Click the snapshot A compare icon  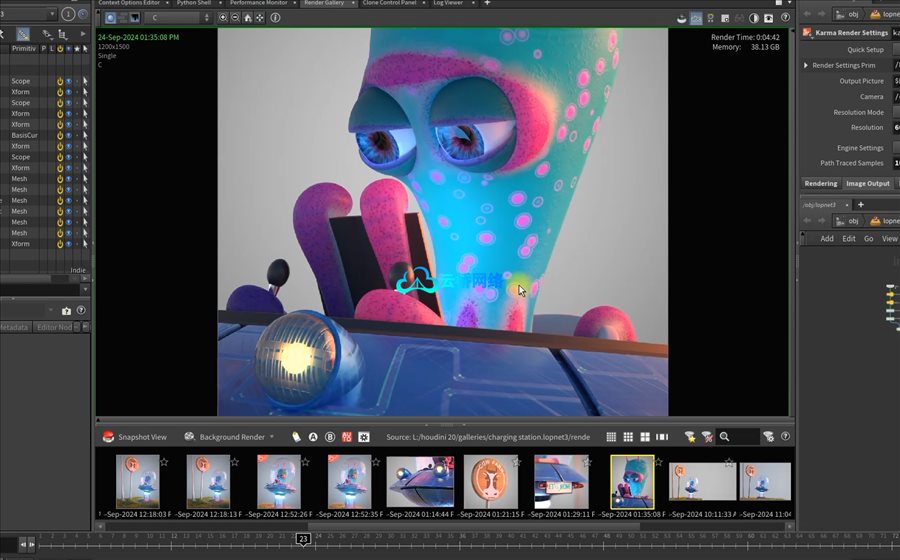tap(313, 437)
